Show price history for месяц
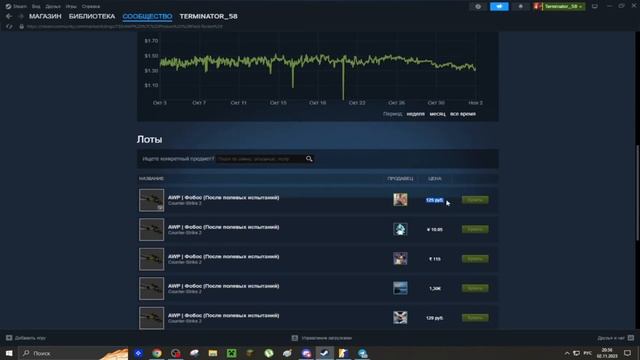Viewport: 640px width, 360px height. pyautogui.click(x=438, y=114)
